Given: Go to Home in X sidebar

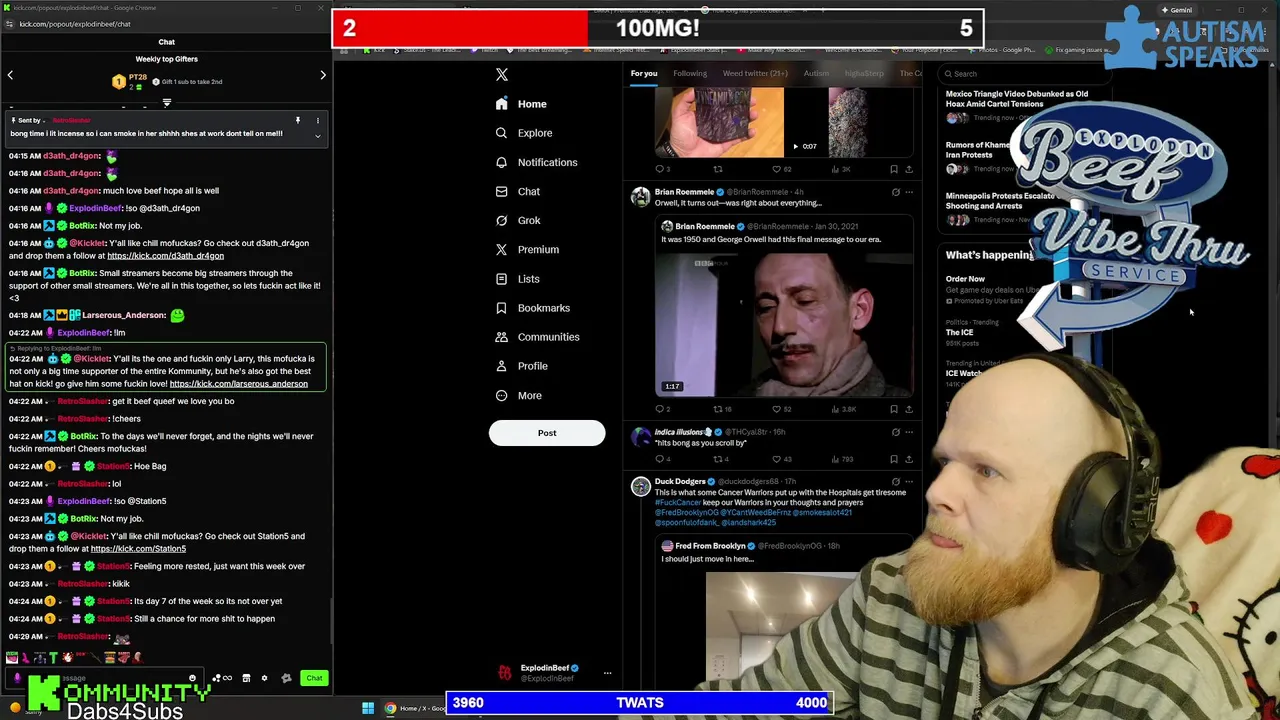Looking at the screenshot, I should tap(521, 104).
